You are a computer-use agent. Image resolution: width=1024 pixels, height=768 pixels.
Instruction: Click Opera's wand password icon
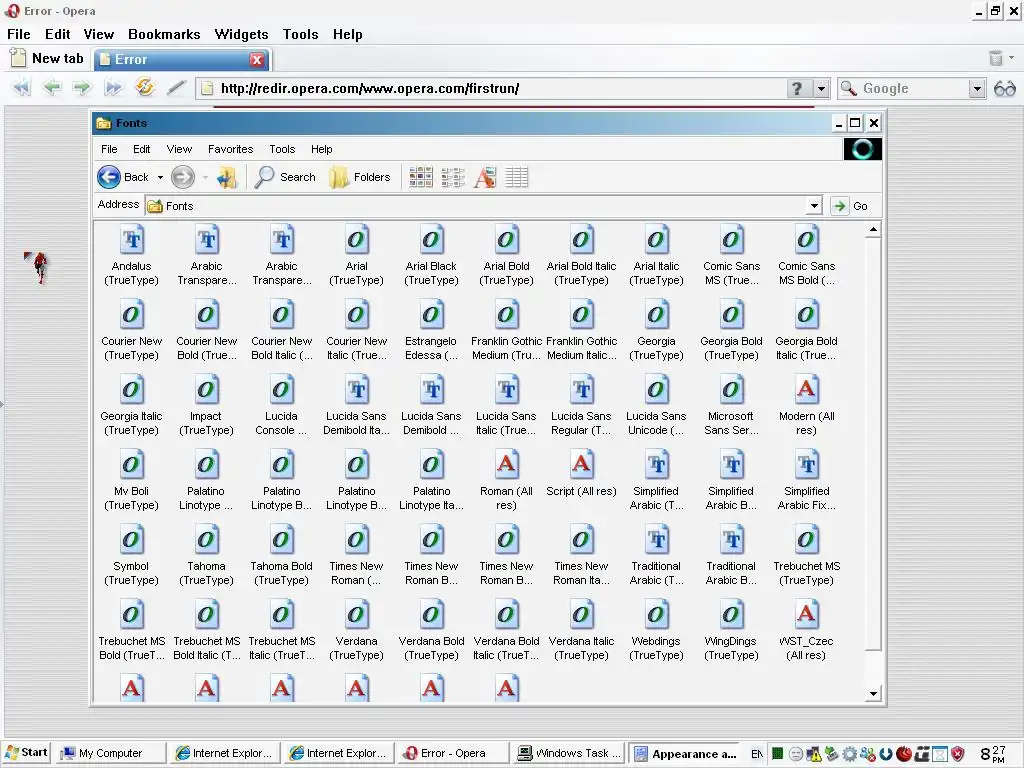tap(176, 87)
